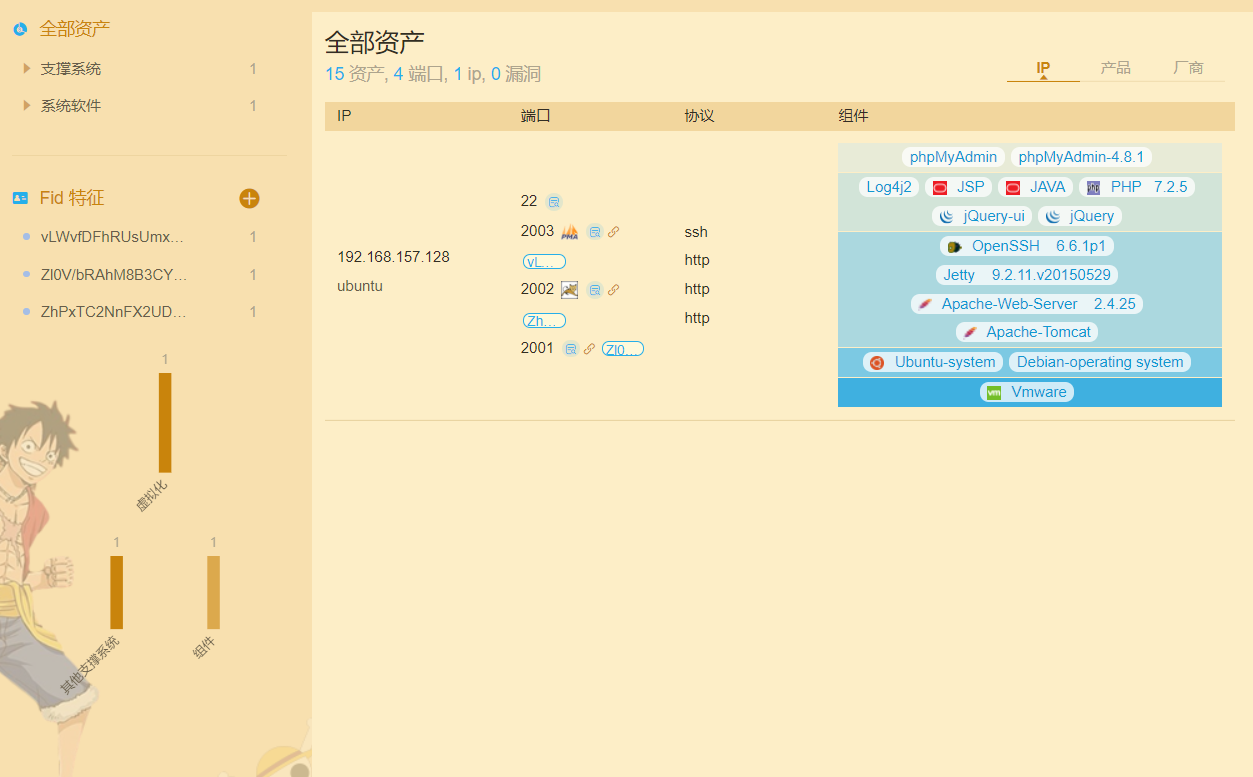Click the Zh… fid badge in ports
The height and width of the screenshot is (777, 1253).
[x=544, y=321]
